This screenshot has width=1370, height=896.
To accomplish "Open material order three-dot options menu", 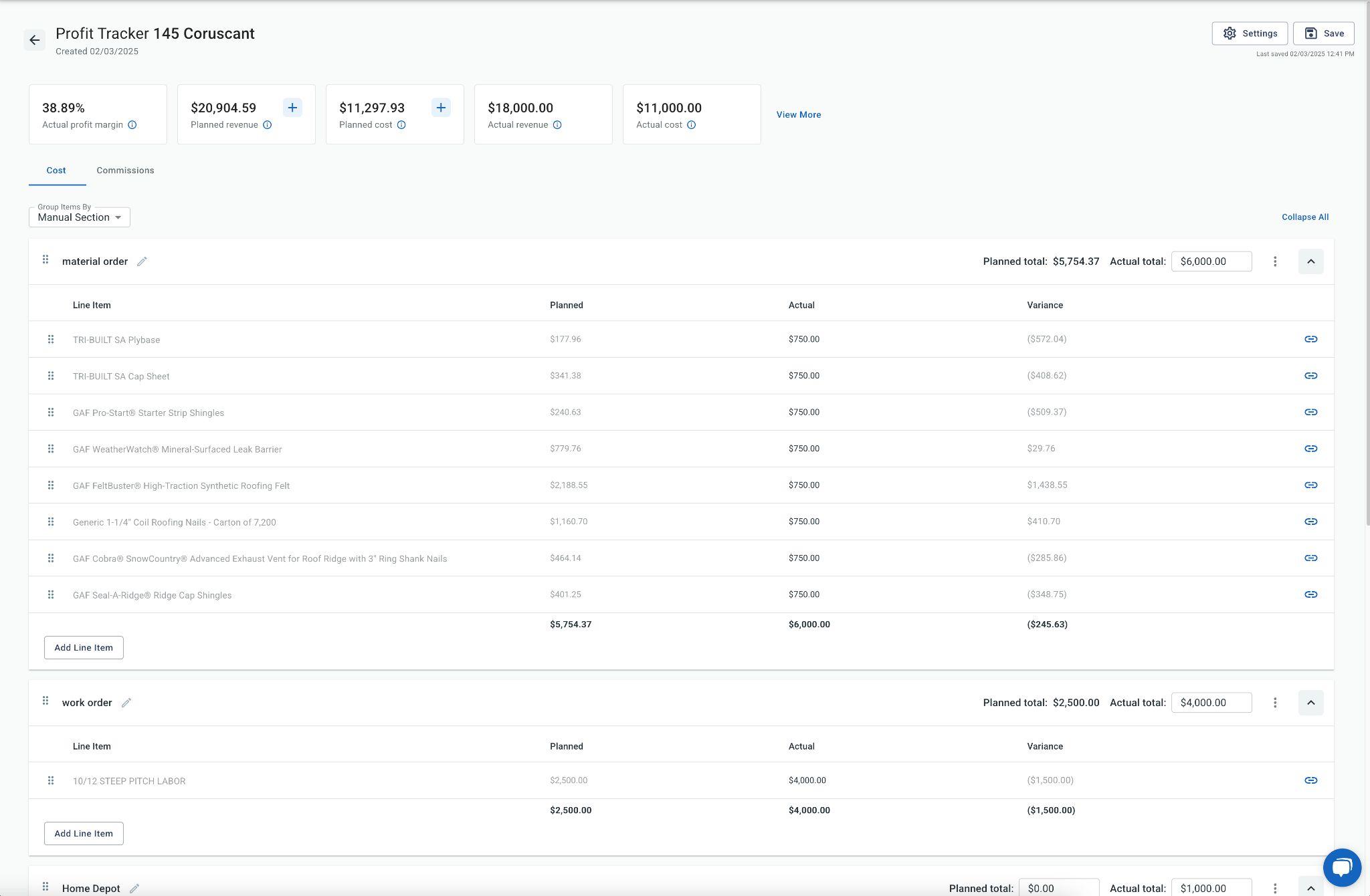I will click(x=1275, y=261).
